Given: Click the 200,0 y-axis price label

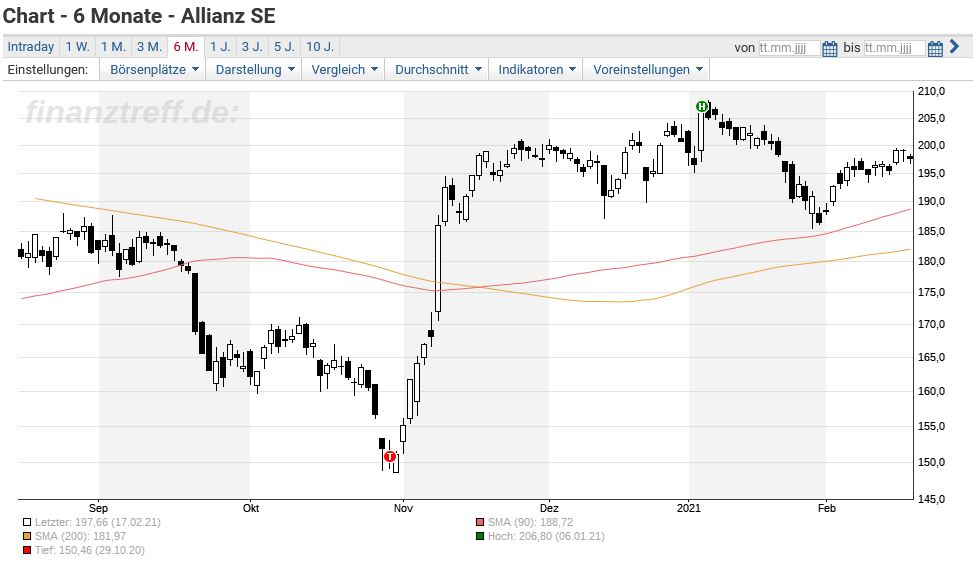Looking at the screenshot, I should [931, 145].
